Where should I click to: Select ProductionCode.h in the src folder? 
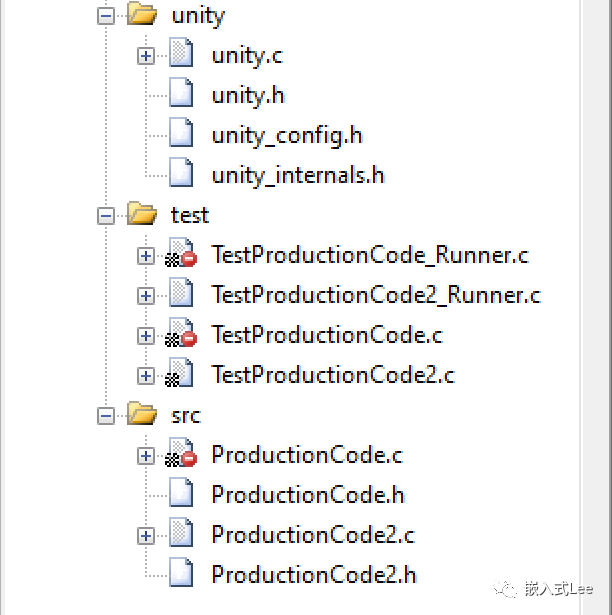point(307,495)
